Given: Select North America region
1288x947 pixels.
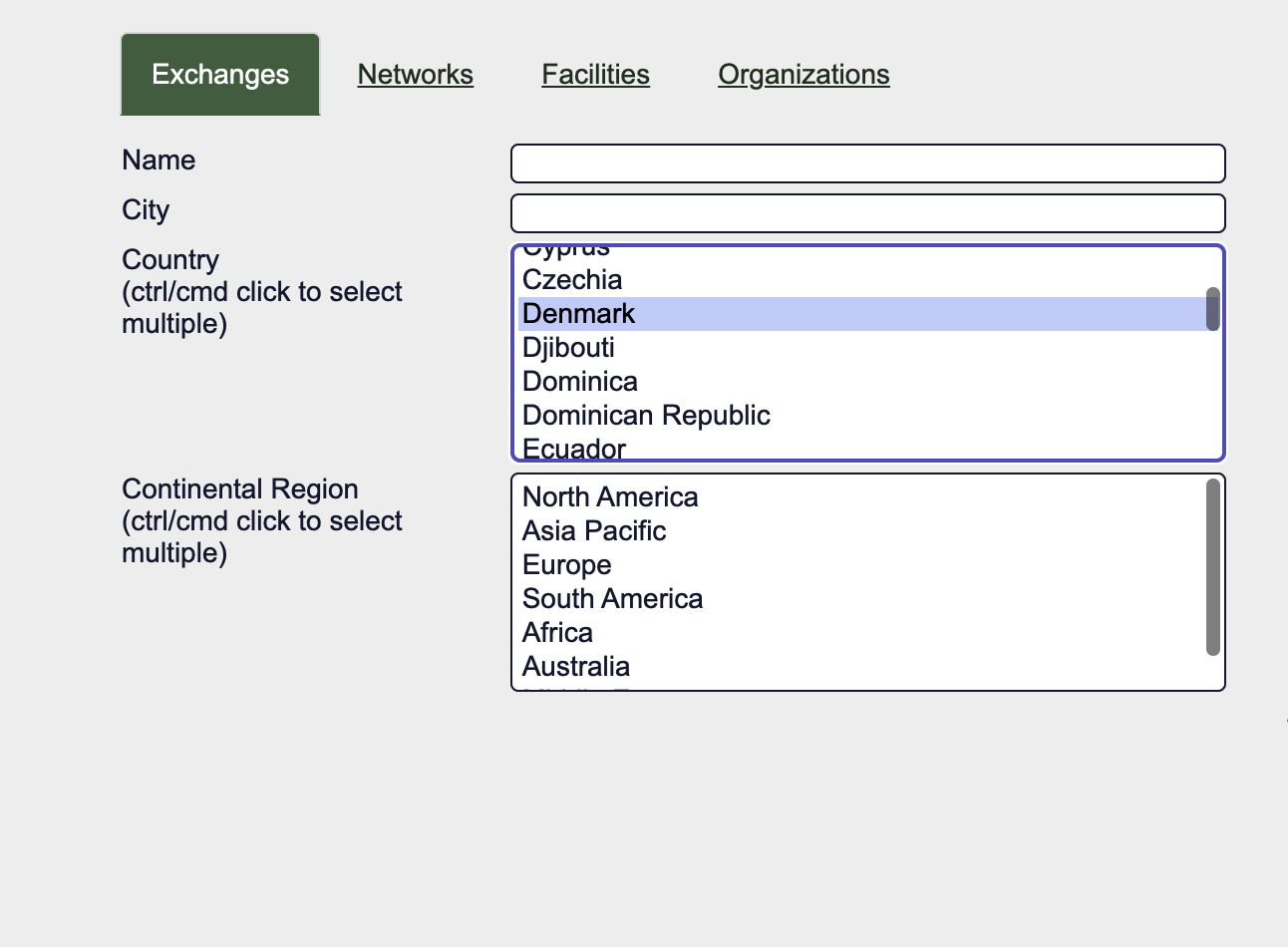Looking at the screenshot, I should tap(862, 497).
